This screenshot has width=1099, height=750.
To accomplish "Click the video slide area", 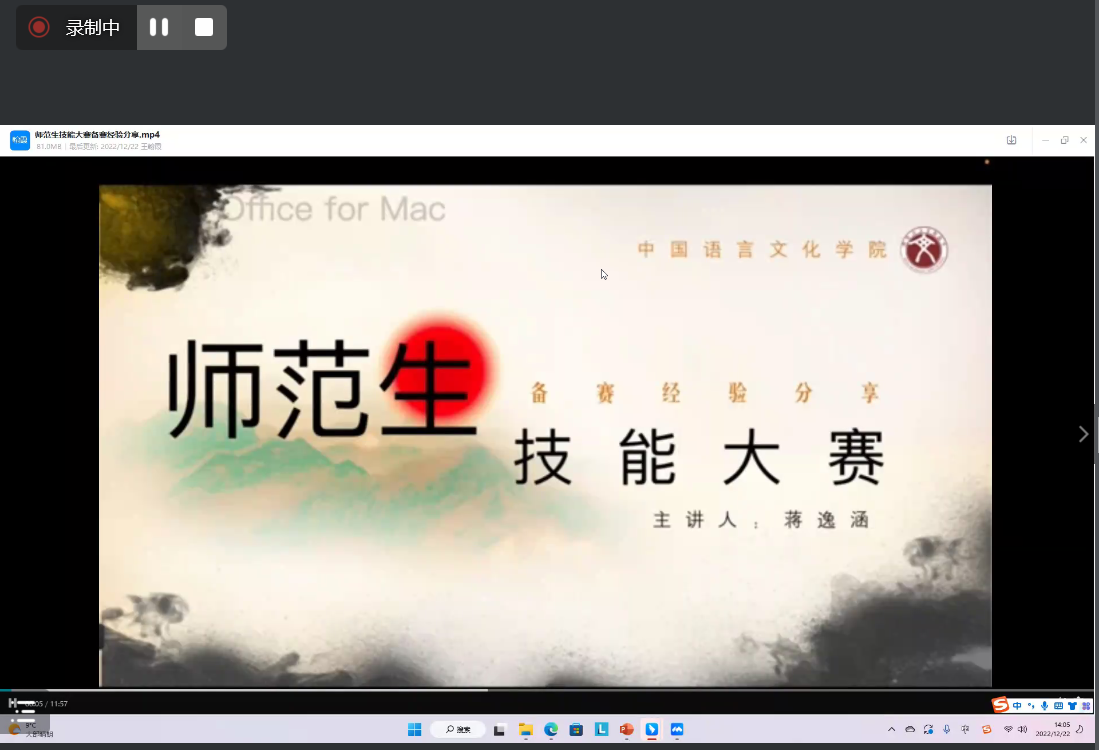I will coord(545,435).
